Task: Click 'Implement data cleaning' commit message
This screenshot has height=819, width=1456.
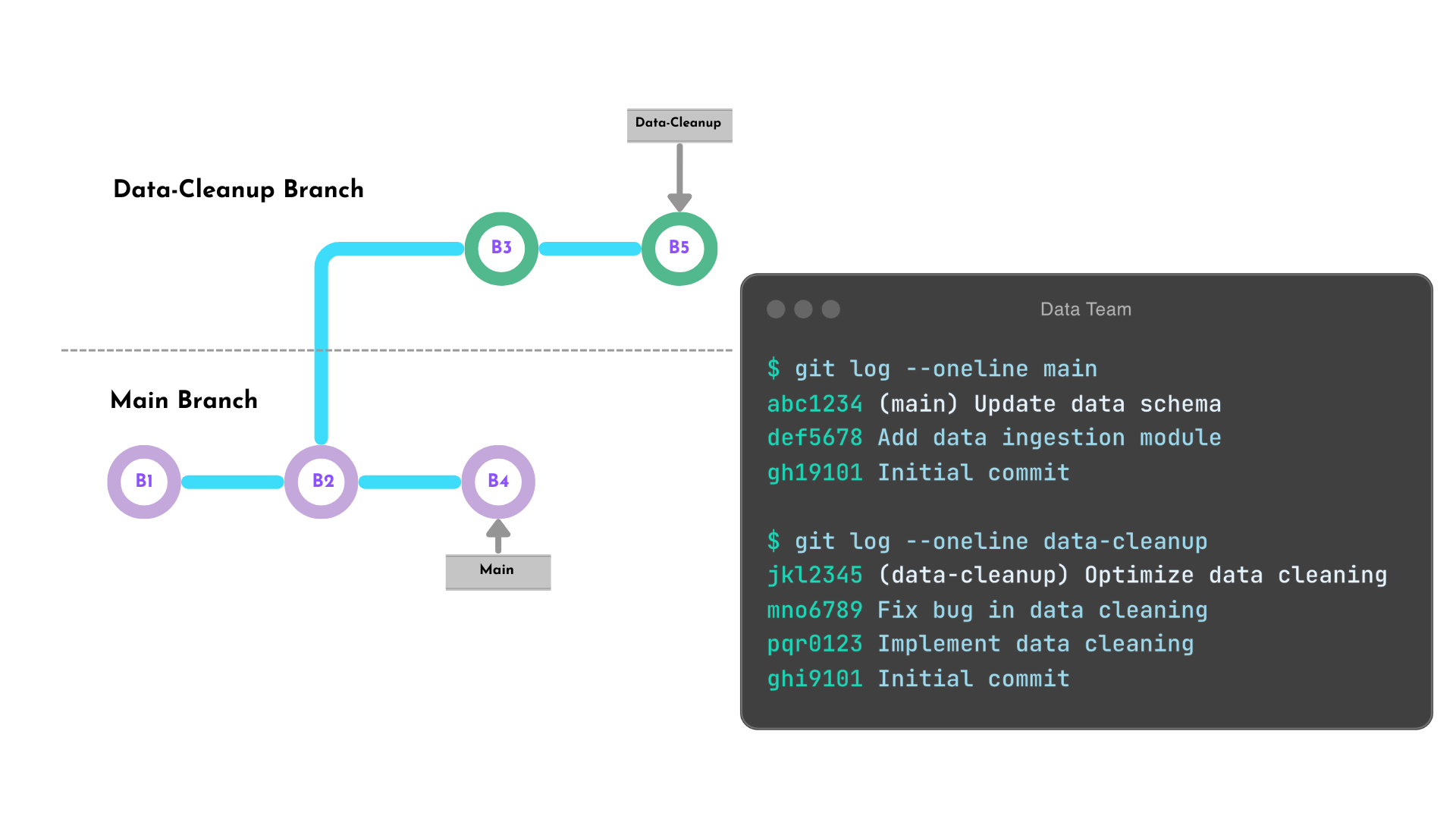Action: (1036, 644)
